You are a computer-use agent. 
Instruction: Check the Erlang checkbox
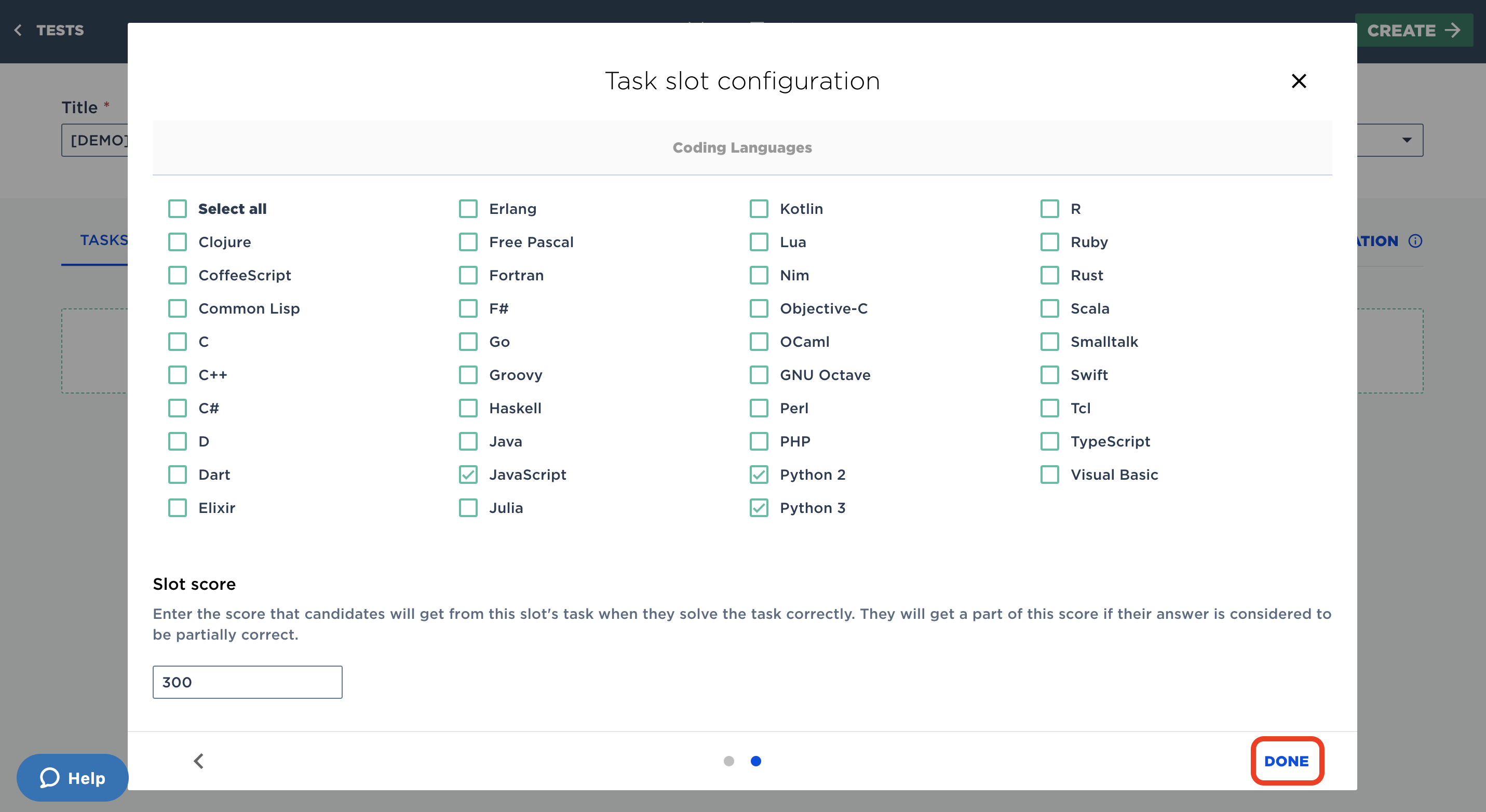[468, 209]
